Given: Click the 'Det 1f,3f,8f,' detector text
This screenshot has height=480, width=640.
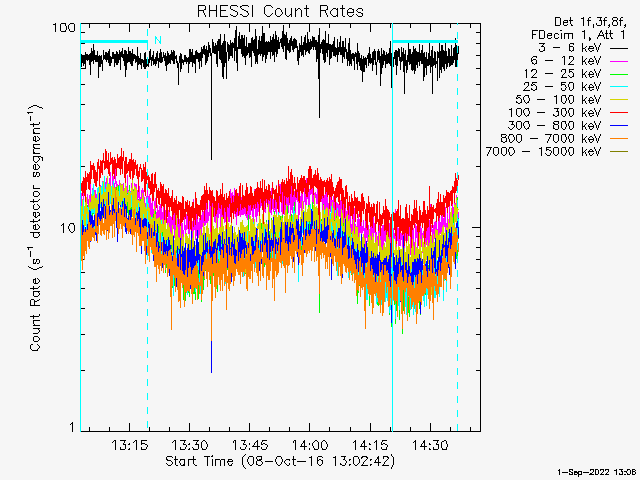Looking at the screenshot, I should tap(590, 22).
